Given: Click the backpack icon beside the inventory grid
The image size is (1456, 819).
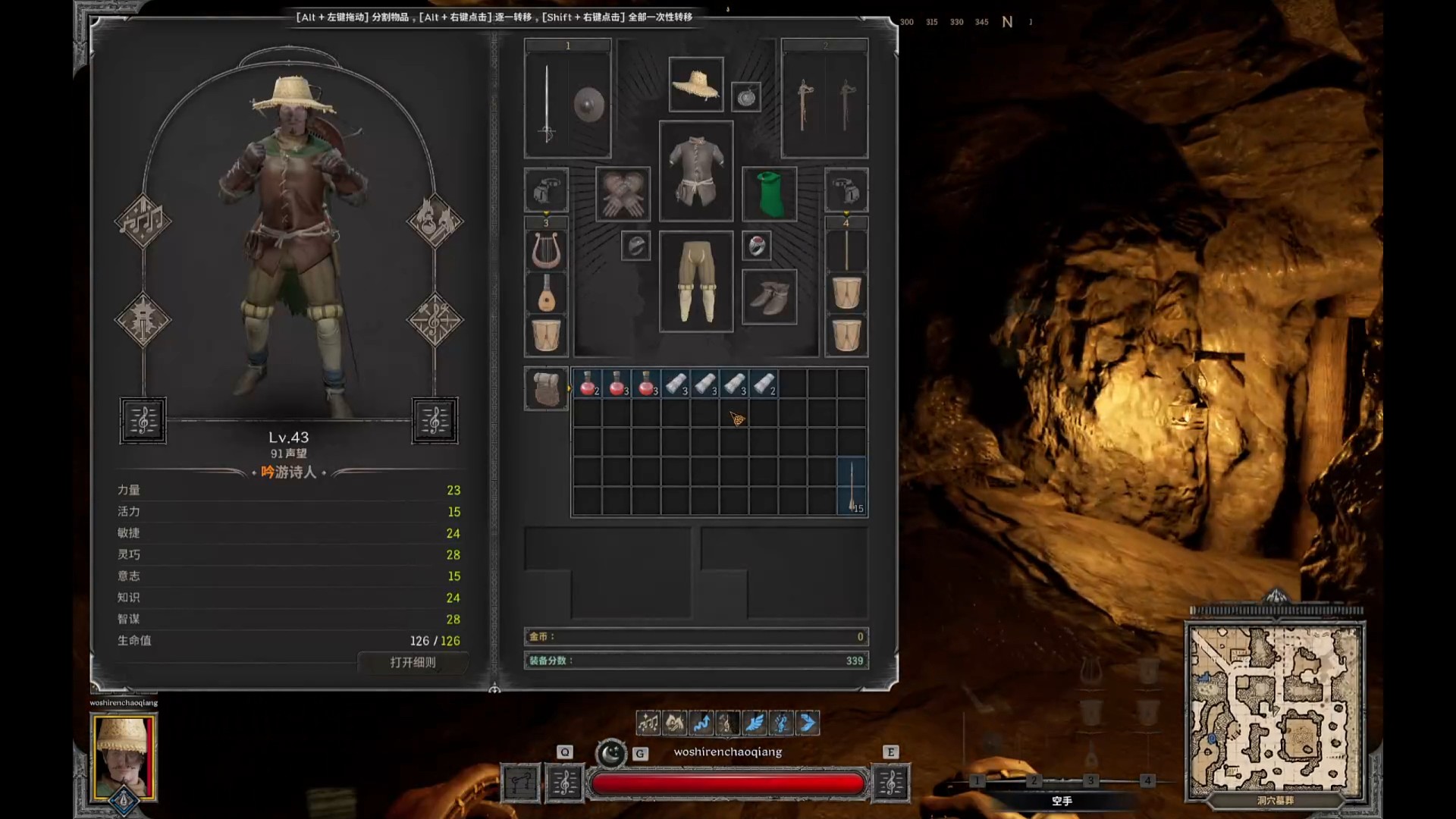Looking at the screenshot, I should click(x=546, y=389).
